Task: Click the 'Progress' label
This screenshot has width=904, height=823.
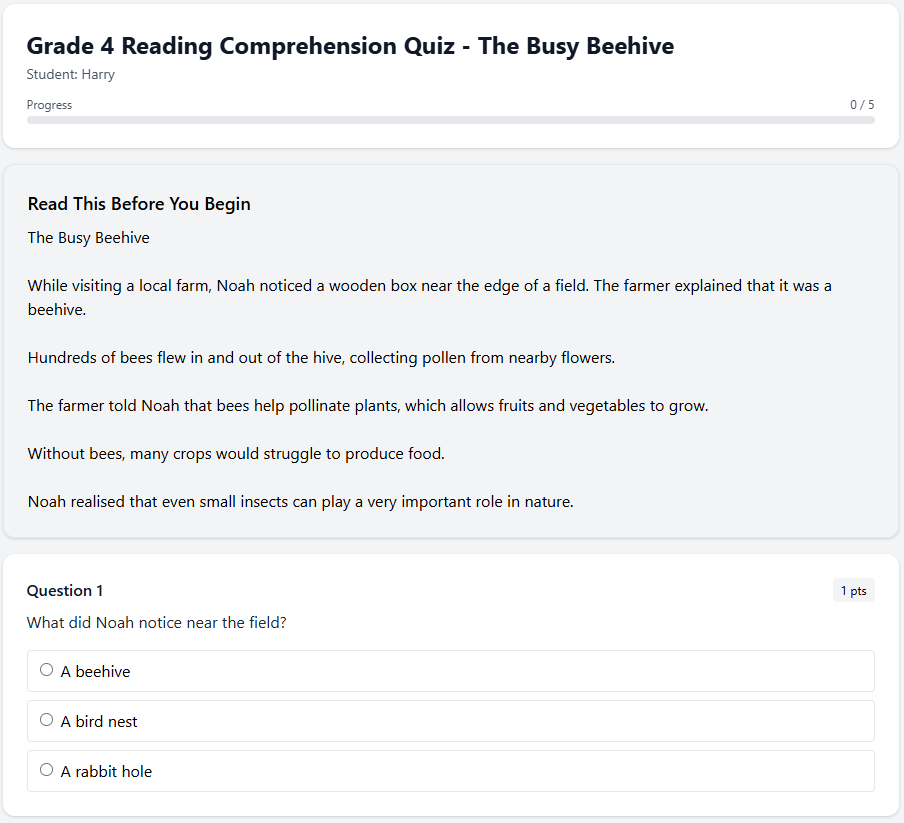Action: click(49, 104)
